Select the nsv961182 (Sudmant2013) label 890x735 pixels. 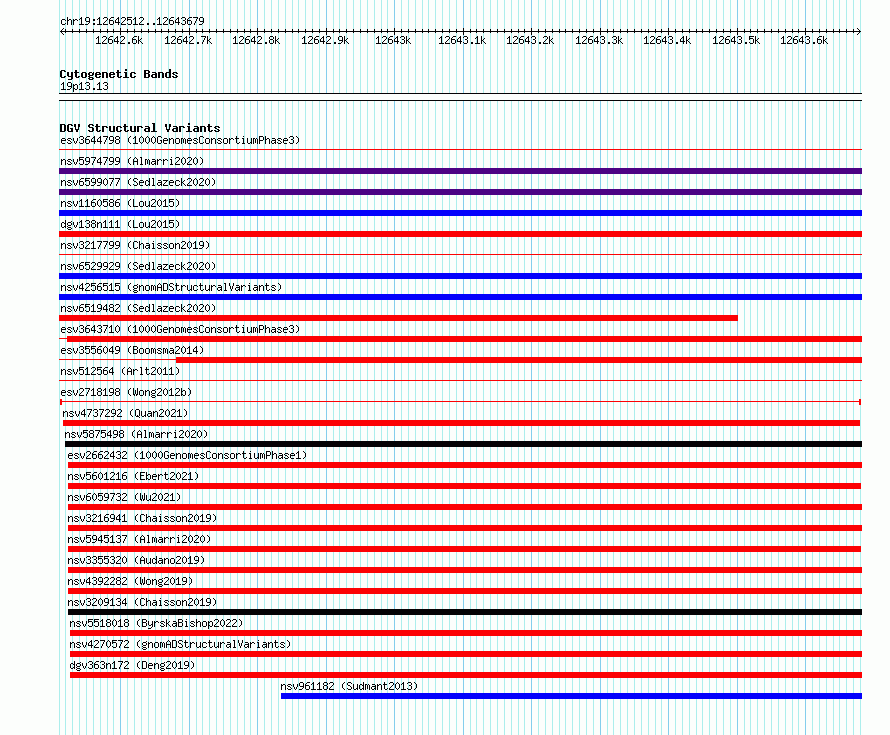point(349,686)
